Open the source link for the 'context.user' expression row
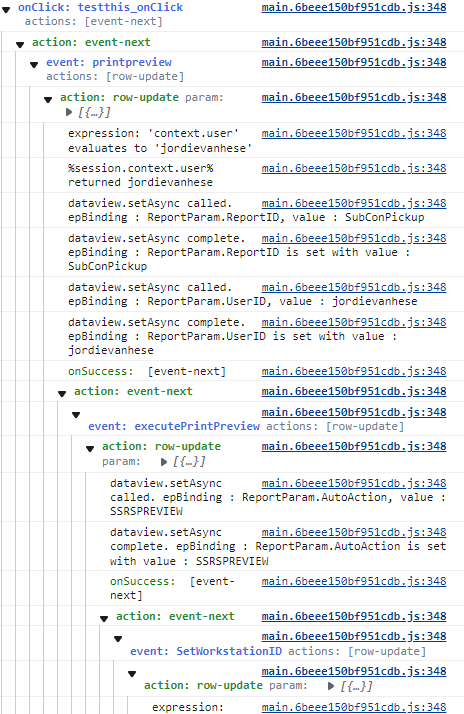The image size is (464, 714). [x=354, y=133]
